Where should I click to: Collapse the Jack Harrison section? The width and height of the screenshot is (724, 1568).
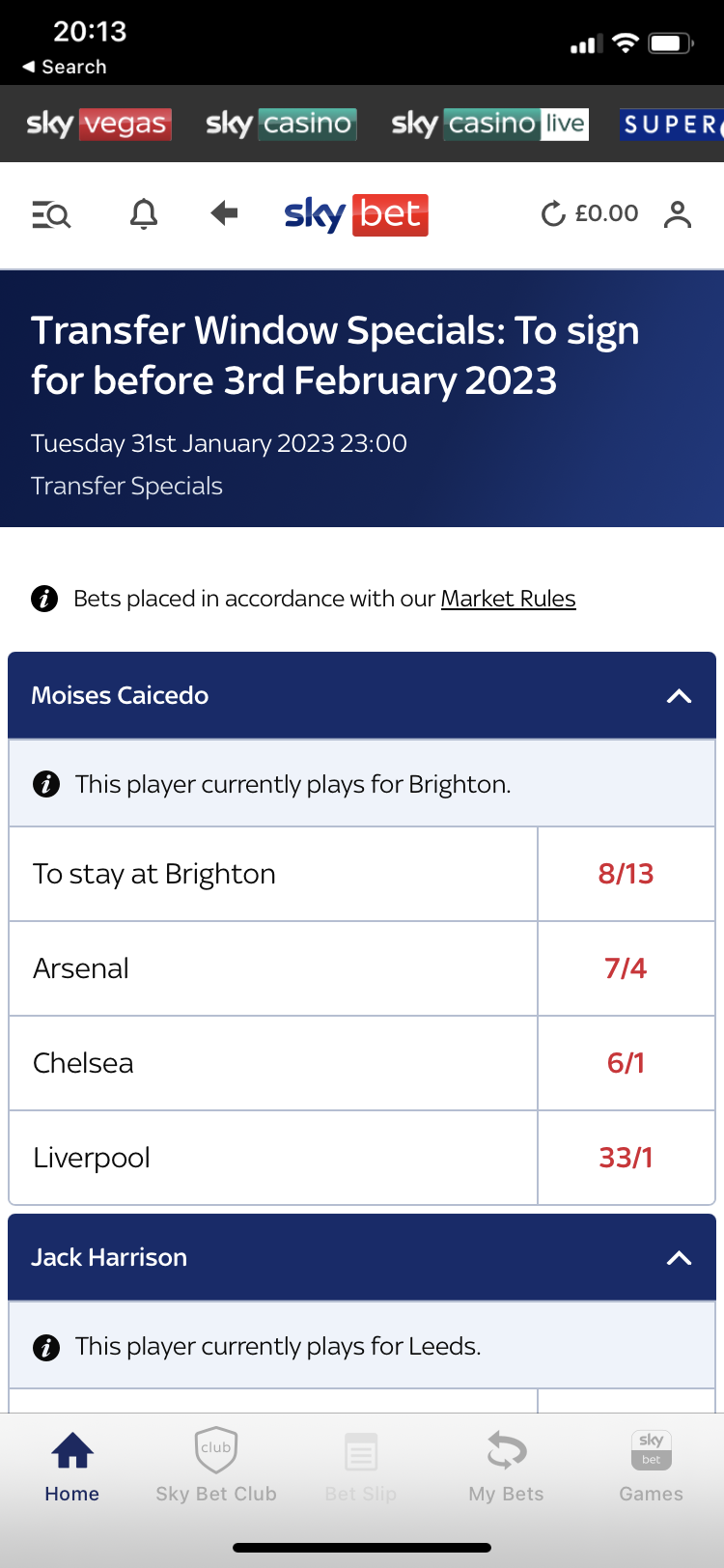[680, 1258]
